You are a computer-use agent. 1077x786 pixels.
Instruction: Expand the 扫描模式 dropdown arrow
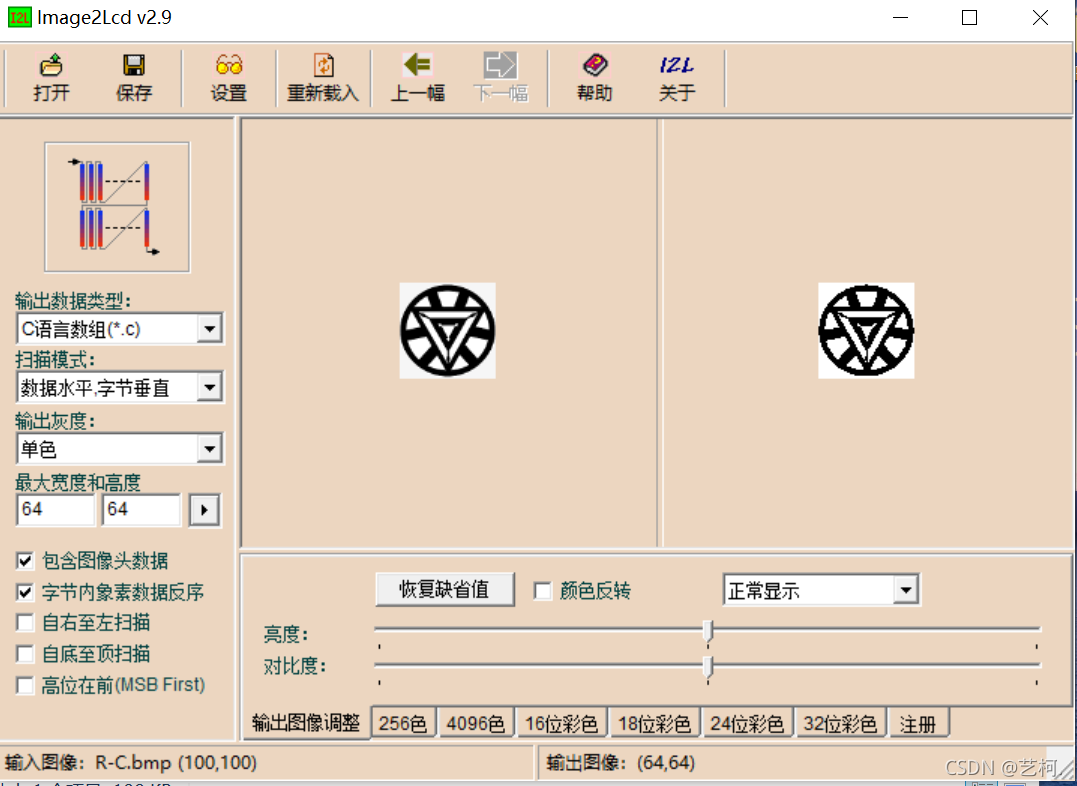[x=209, y=388]
